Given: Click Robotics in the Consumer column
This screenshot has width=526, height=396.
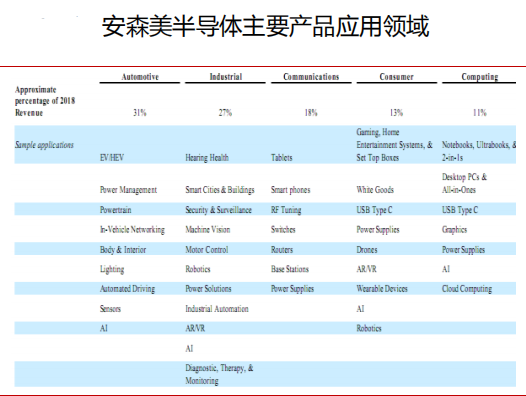Looking at the screenshot, I should coord(369,328).
